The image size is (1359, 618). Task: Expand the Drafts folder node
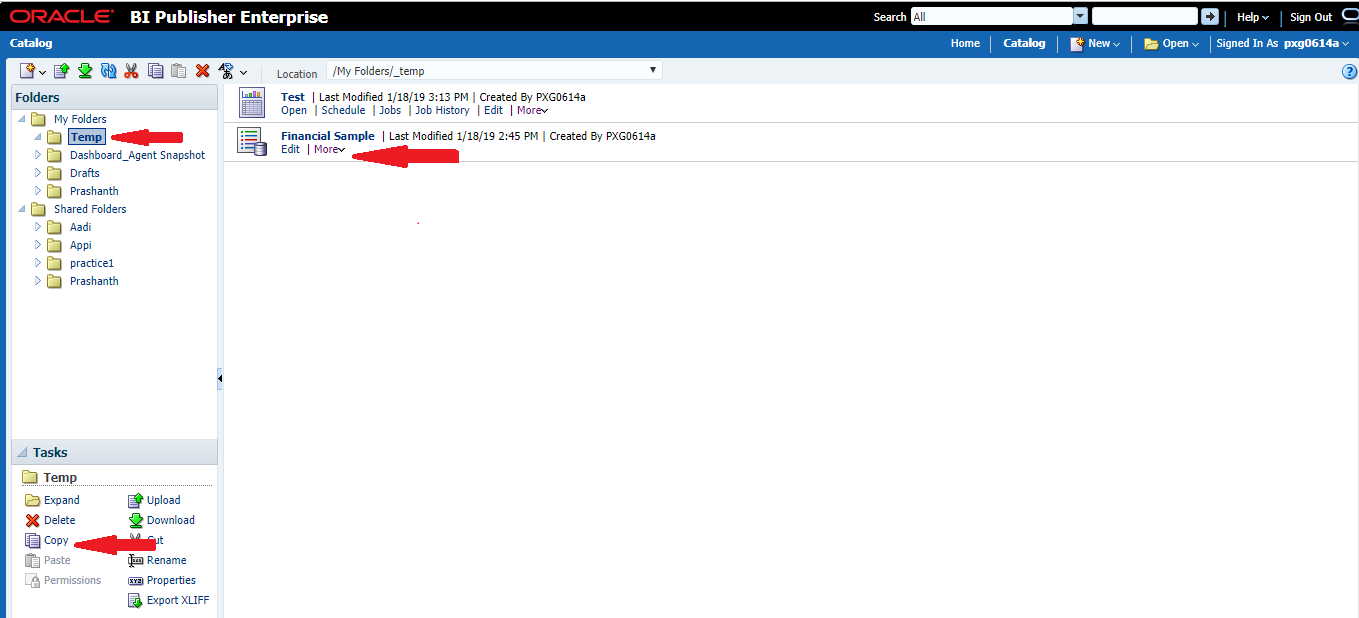38,173
